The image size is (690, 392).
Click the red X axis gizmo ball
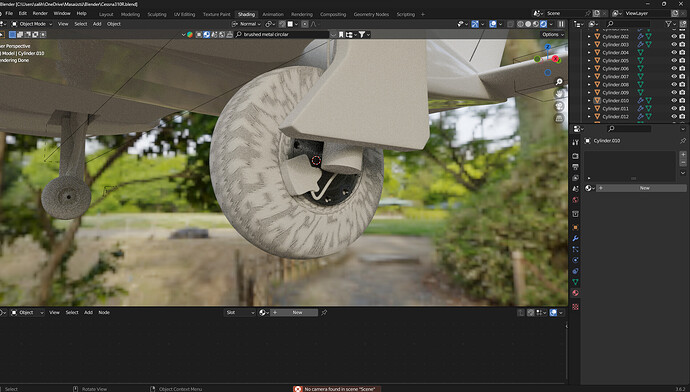coord(555,59)
